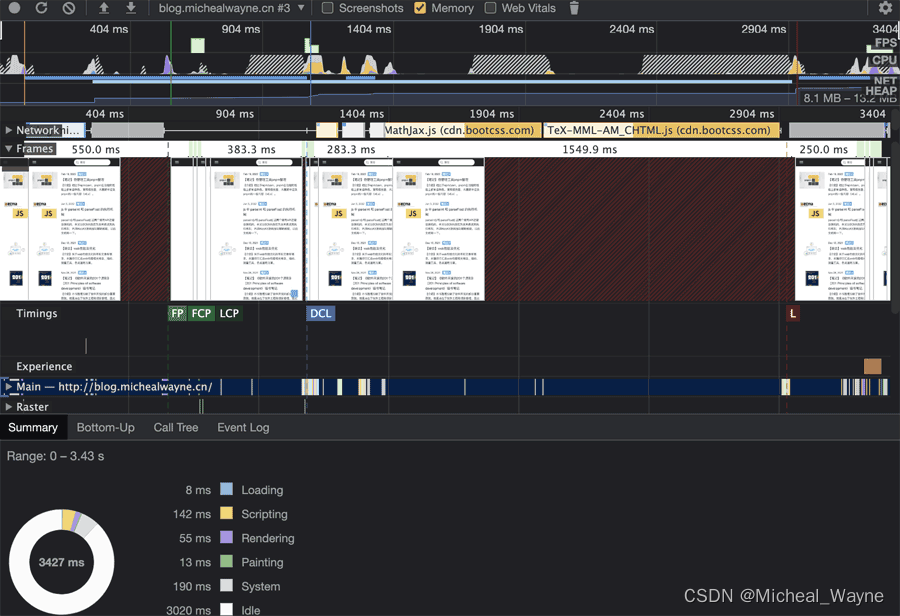Expand the Raster track
This screenshot has height=616, width=900.
tap(9, 407)
